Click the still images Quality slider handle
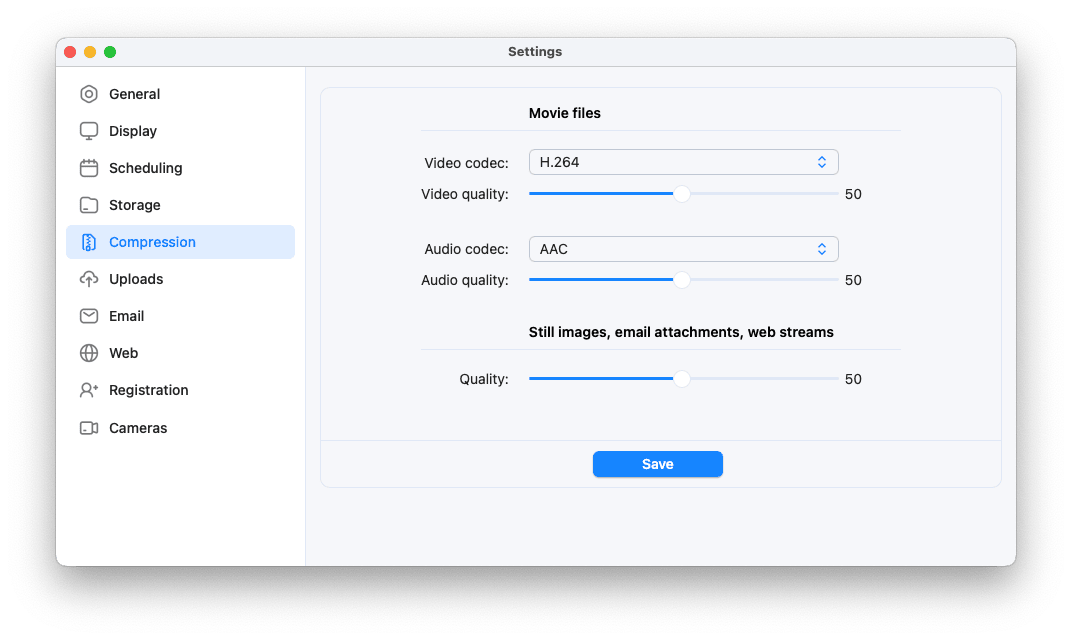This screenshot has width=1072, height=640. coord(682,378)
